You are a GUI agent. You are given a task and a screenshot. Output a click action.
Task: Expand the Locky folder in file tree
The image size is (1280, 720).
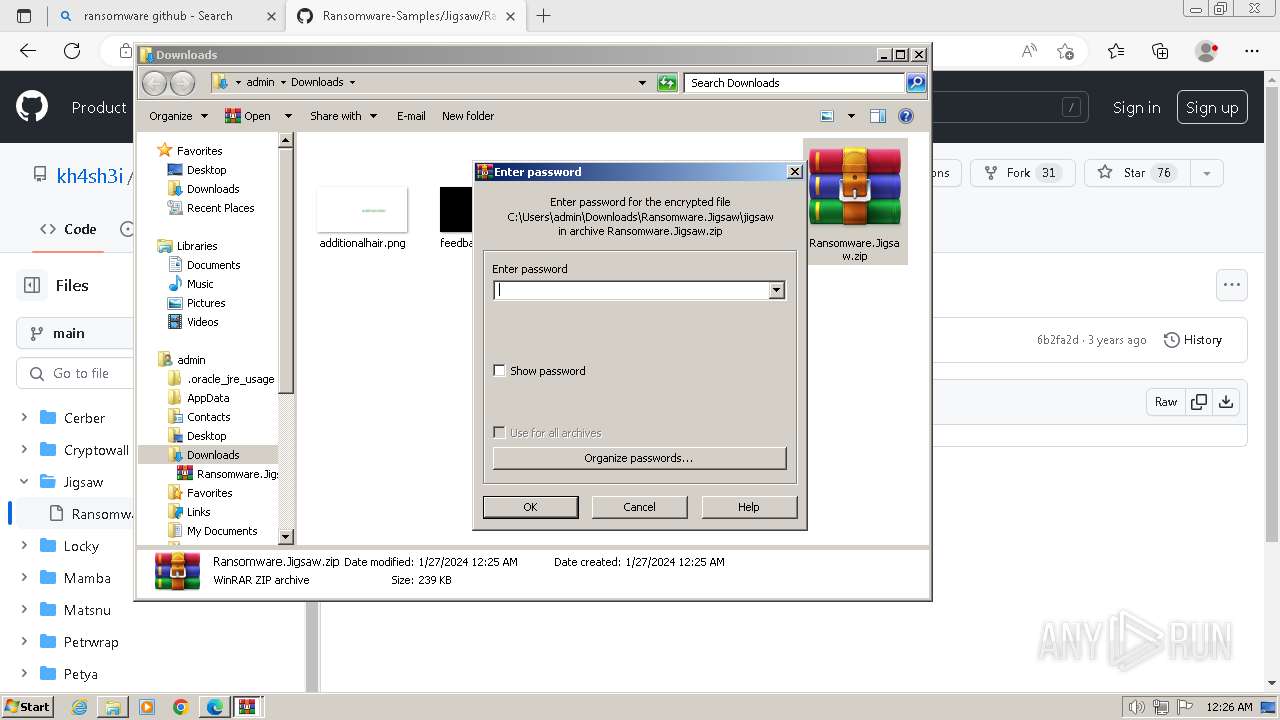(x=24, y=546)
